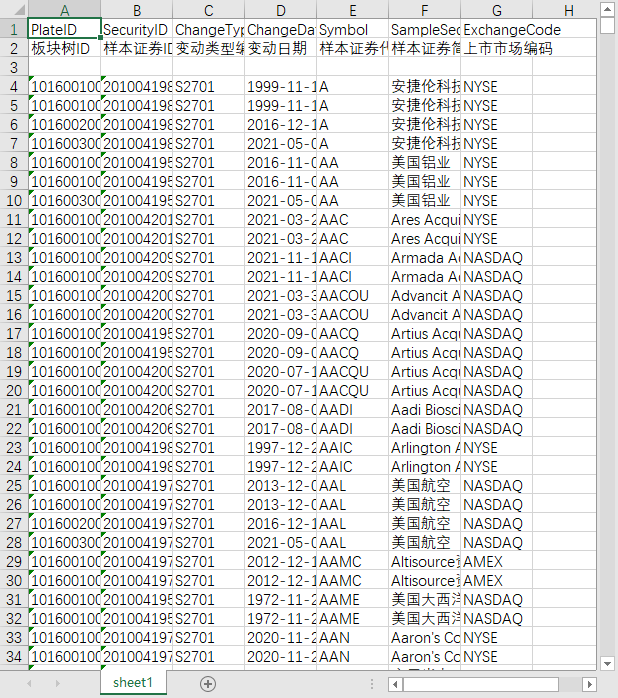Click horizontal scrollbar right arrow

click(590, 684)
